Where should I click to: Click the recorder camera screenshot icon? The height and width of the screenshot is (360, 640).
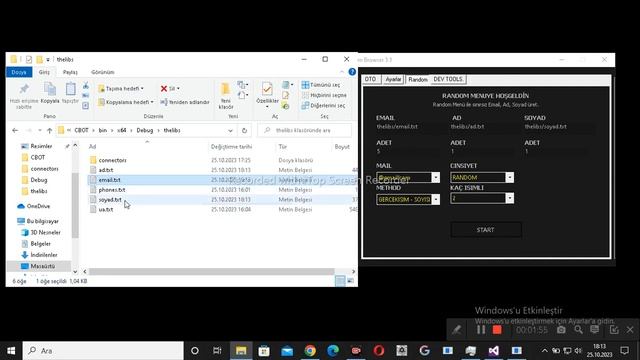point(561,330)
